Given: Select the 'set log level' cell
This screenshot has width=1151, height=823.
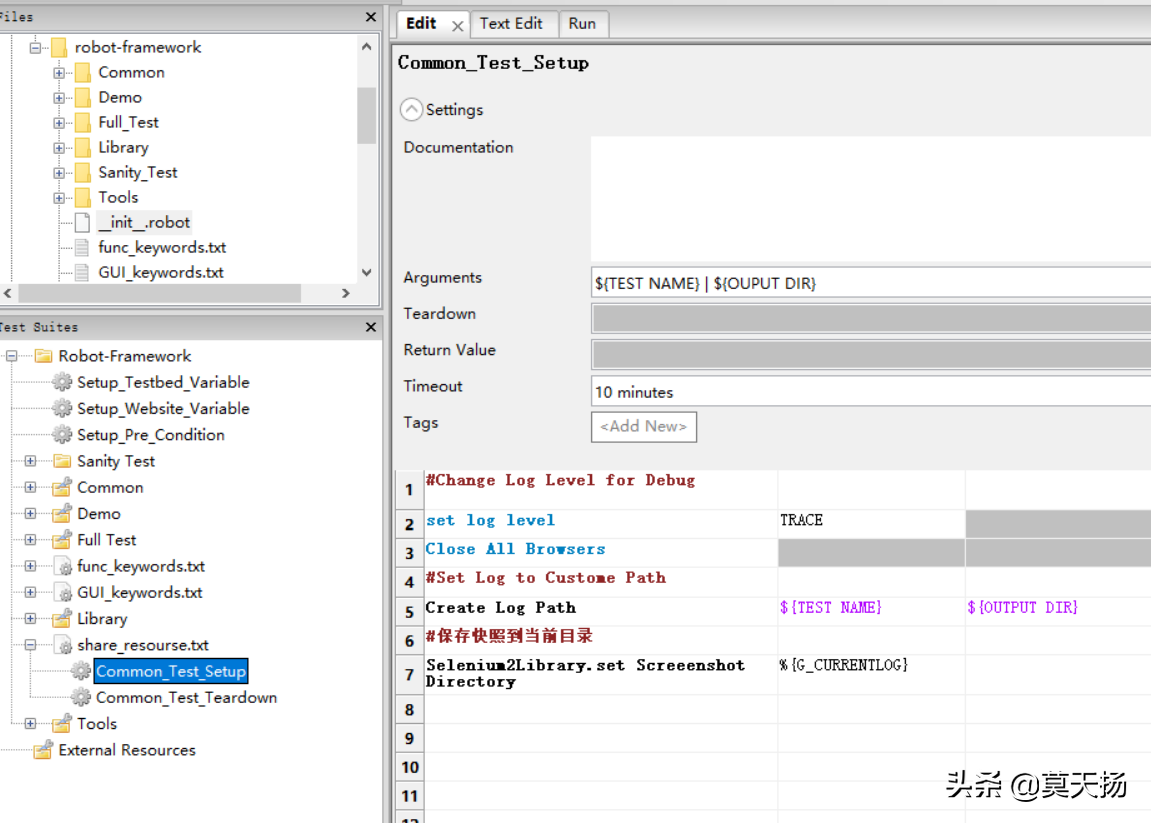Looking at the screenshot, I should [x=601, y=523].
